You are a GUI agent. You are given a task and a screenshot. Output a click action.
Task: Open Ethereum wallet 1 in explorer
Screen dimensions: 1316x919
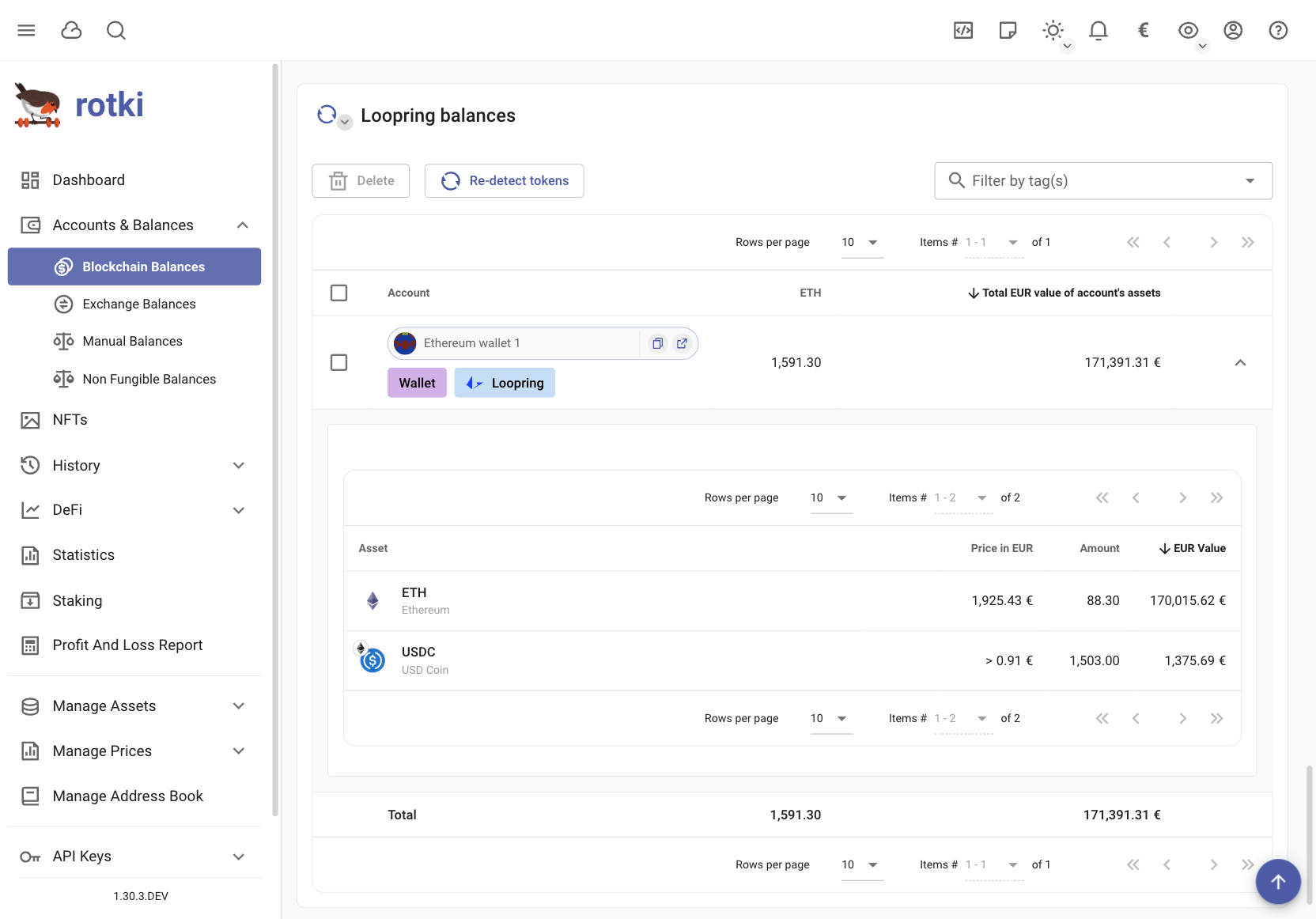(682, 343)
